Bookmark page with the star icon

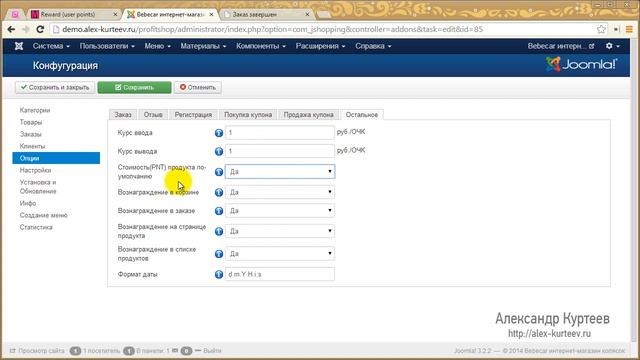coord(601,29)
